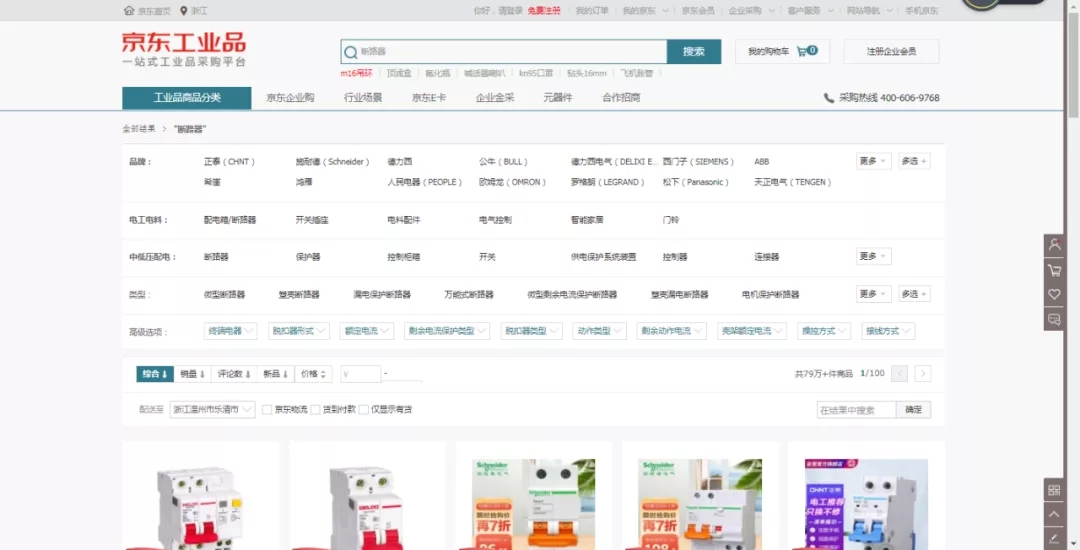The width and height of the screenshot is (1080, 550).
Task: Open the chat message icon in the right sidebar
Action: [x=1054, y=319]
